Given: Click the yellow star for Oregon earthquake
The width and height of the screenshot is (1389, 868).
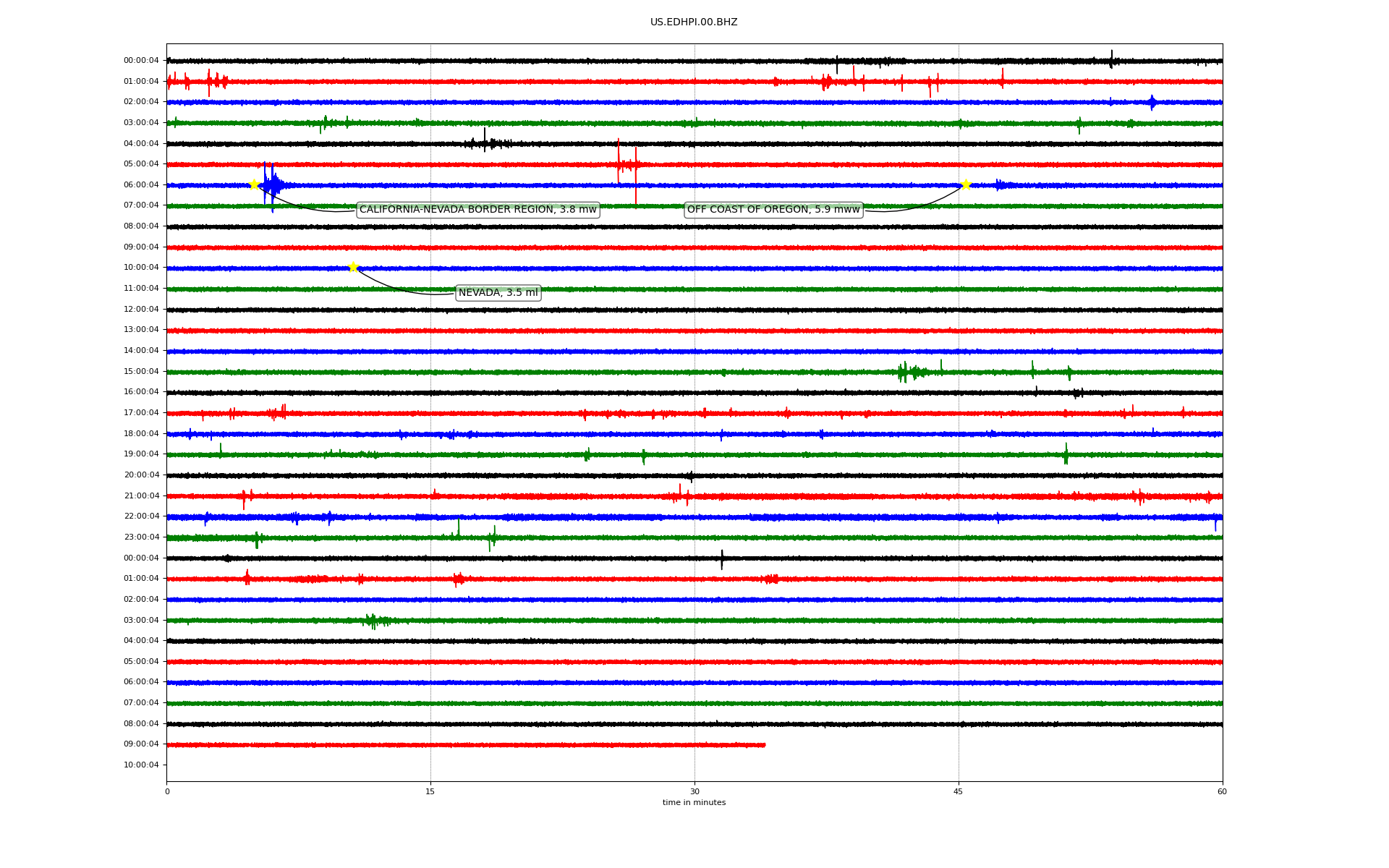Looking at the screenshot, I should 965,184.
